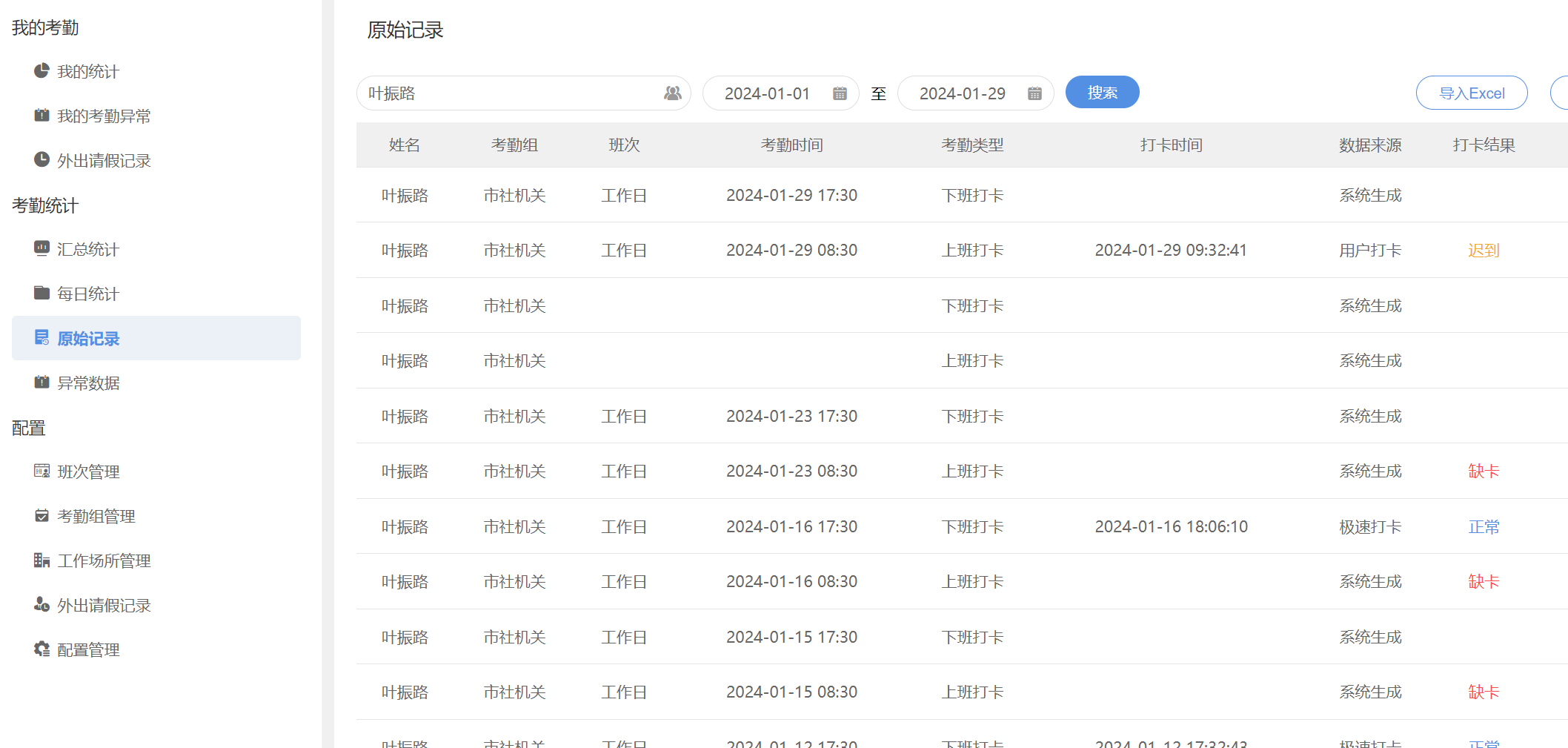Open start date calendar for 2024-01-01
Screen dimensions: 1568x748
tap(840, 93)
